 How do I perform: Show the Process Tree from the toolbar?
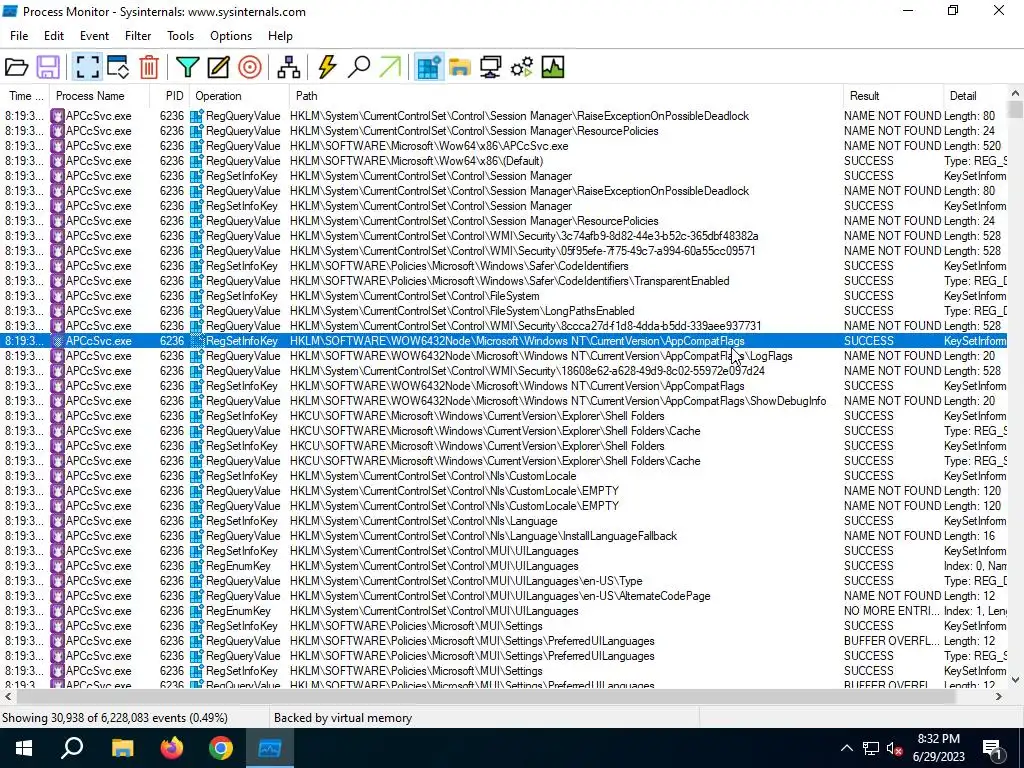tap(288, 67)
